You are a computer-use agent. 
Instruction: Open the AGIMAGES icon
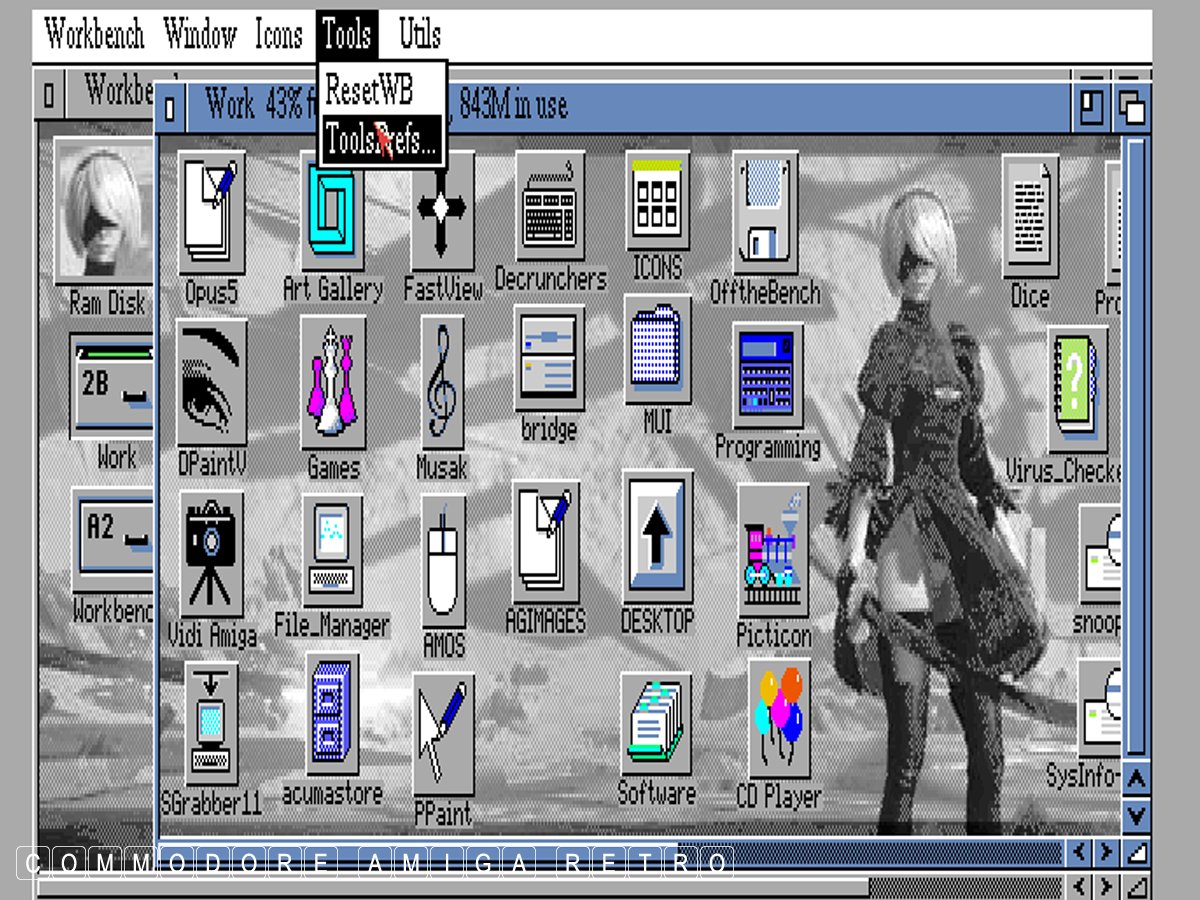pyautogui.click(x=546, y=541)
